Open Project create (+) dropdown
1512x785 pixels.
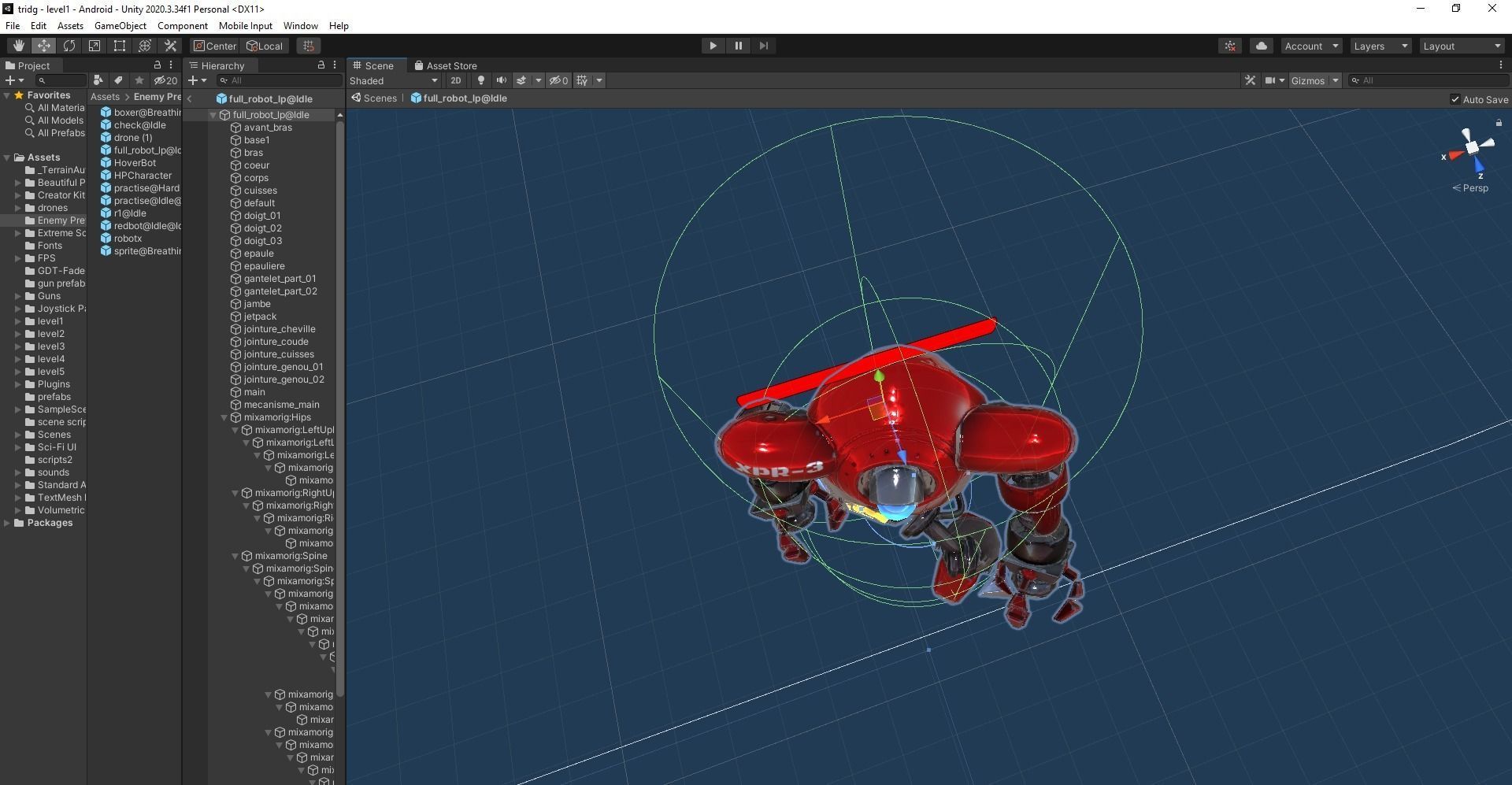click(x=14, y=80)
